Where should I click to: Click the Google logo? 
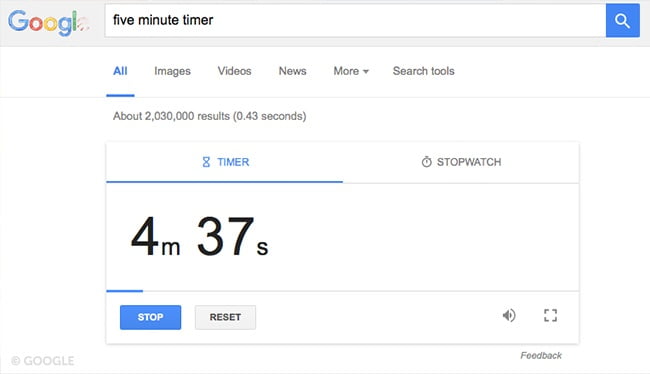[48, 22]
